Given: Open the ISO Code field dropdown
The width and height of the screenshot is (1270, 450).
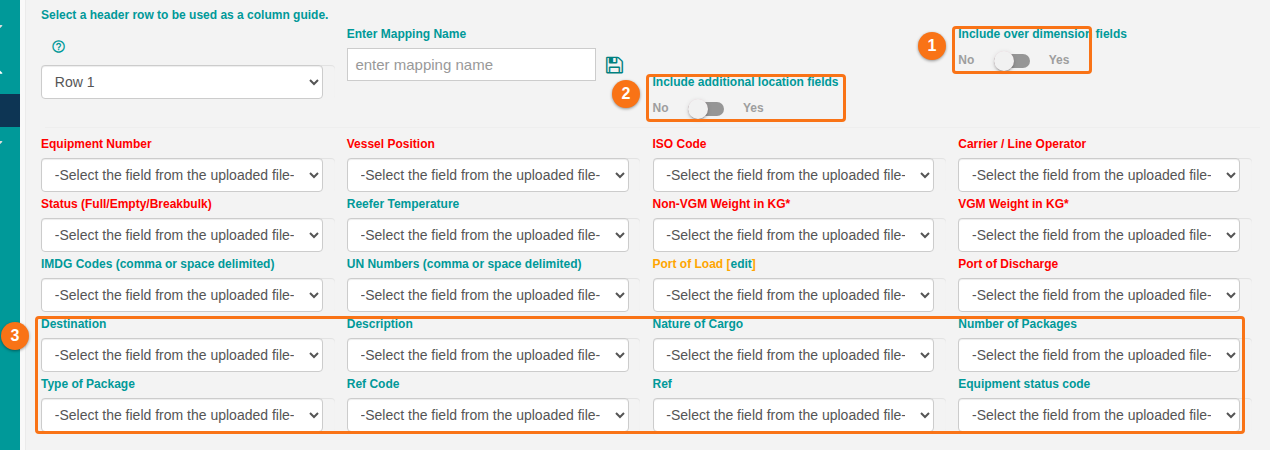Looking at the screenshot, I should click(793, 175).
